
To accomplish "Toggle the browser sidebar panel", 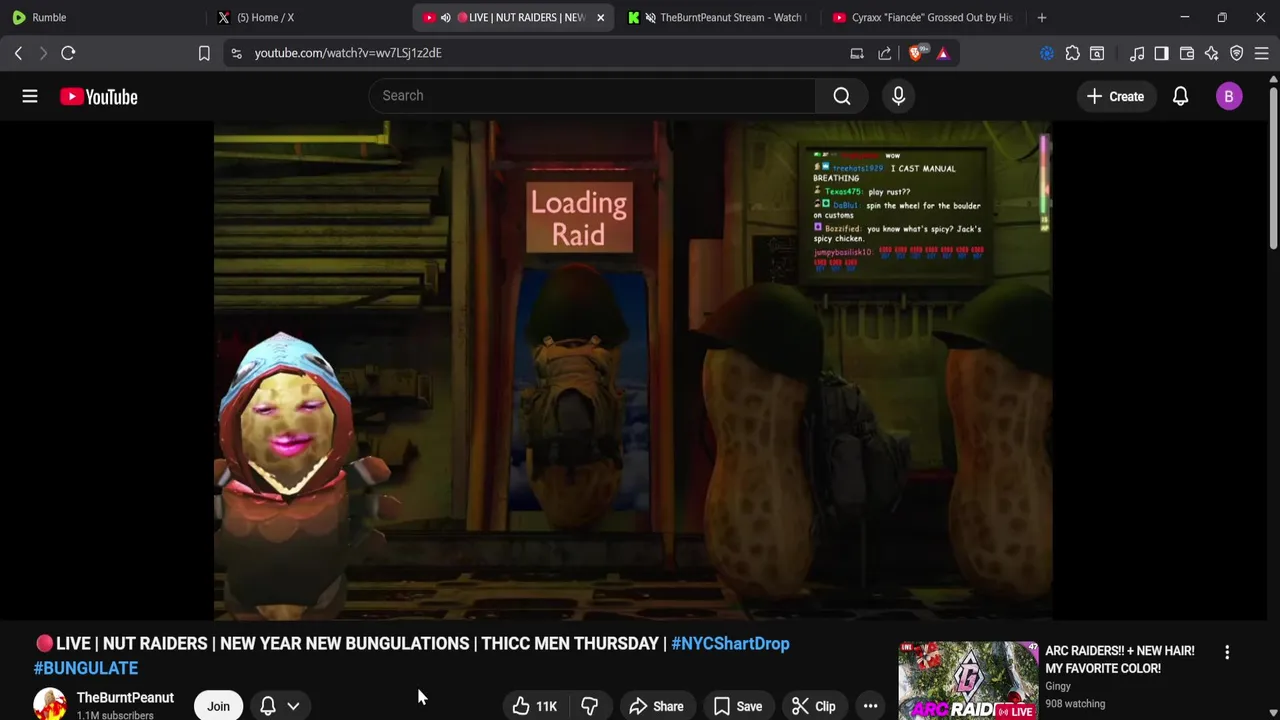I will (x=1161, y=53).
